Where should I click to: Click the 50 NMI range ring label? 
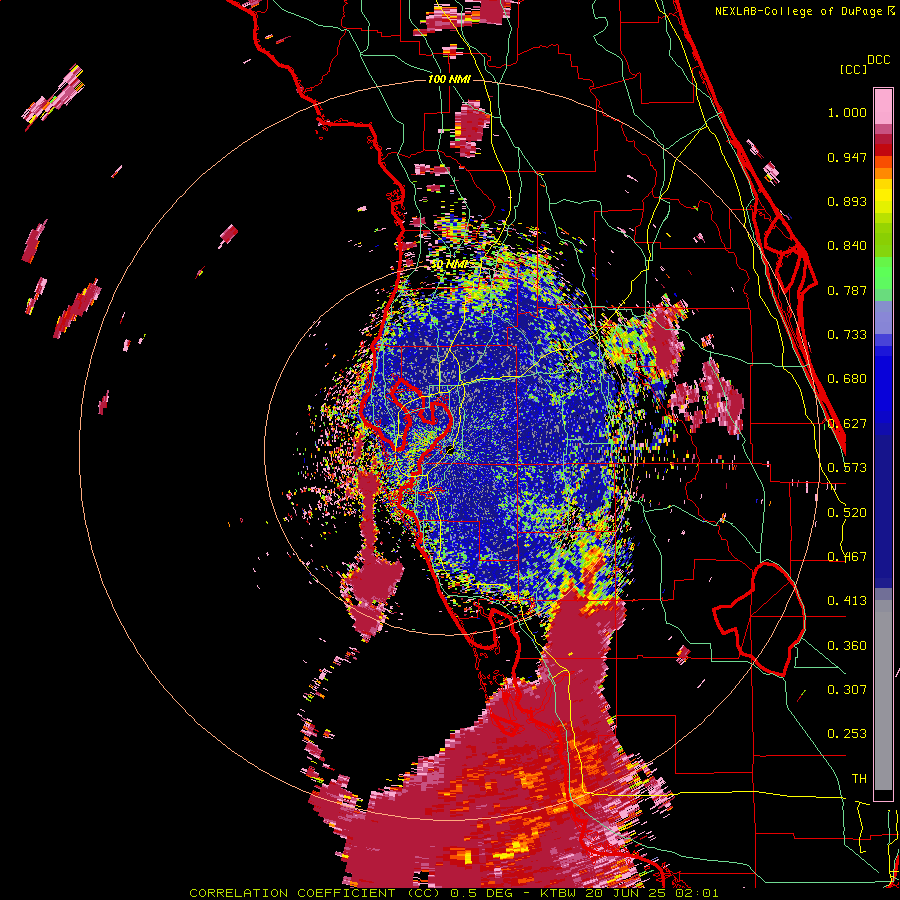point(448,265)
